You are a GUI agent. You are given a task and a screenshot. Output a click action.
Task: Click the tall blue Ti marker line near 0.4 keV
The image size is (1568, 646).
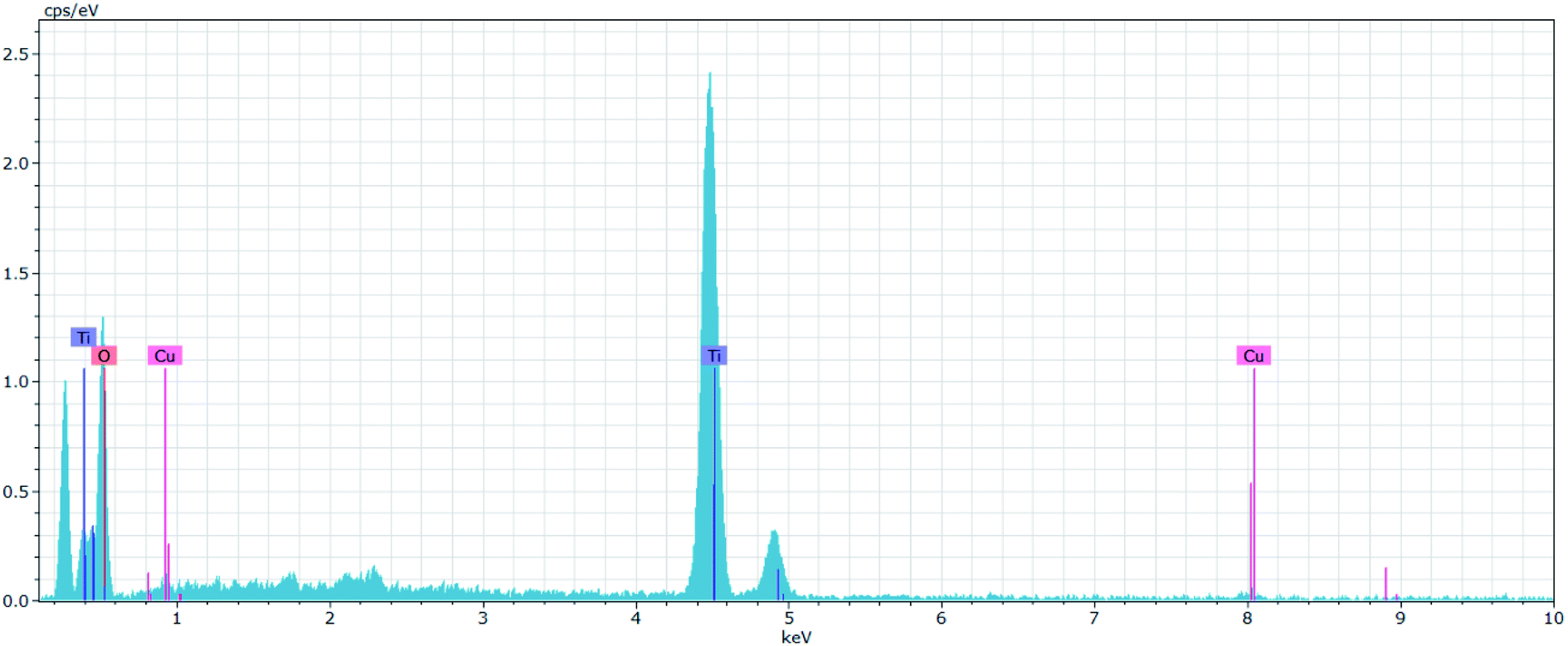84,483
